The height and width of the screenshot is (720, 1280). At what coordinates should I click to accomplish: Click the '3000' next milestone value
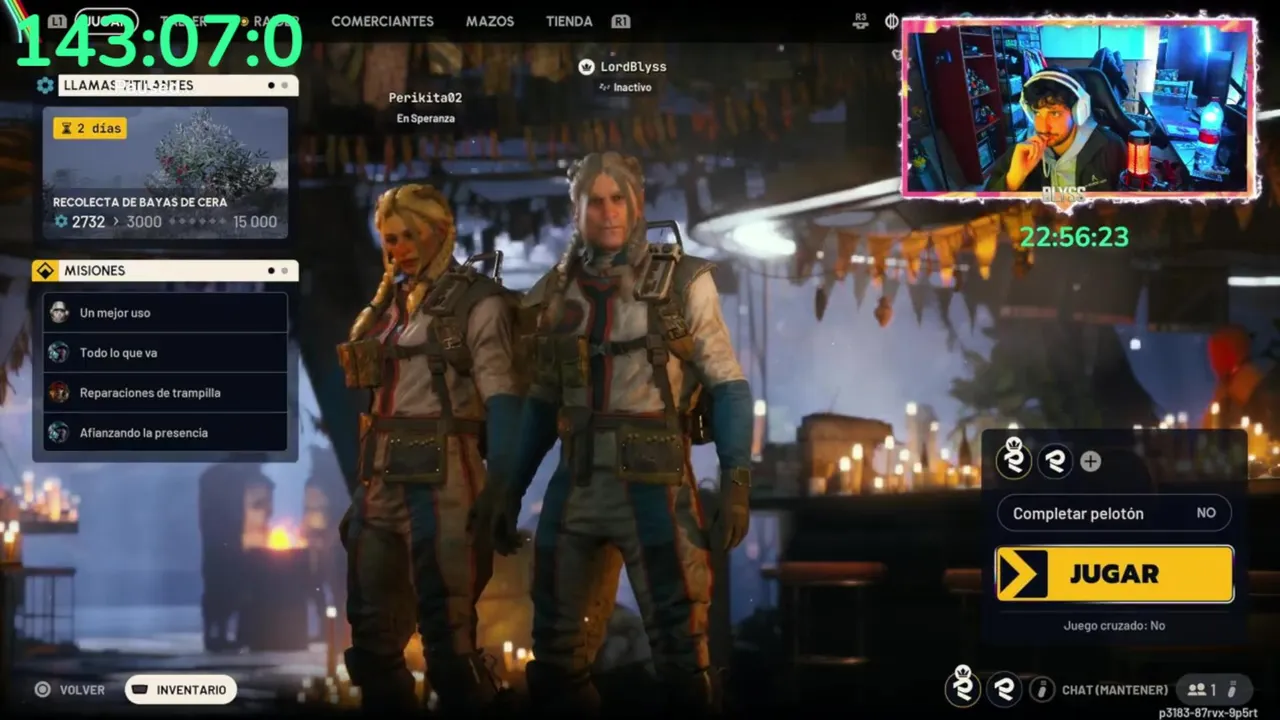tap(144, 222)
